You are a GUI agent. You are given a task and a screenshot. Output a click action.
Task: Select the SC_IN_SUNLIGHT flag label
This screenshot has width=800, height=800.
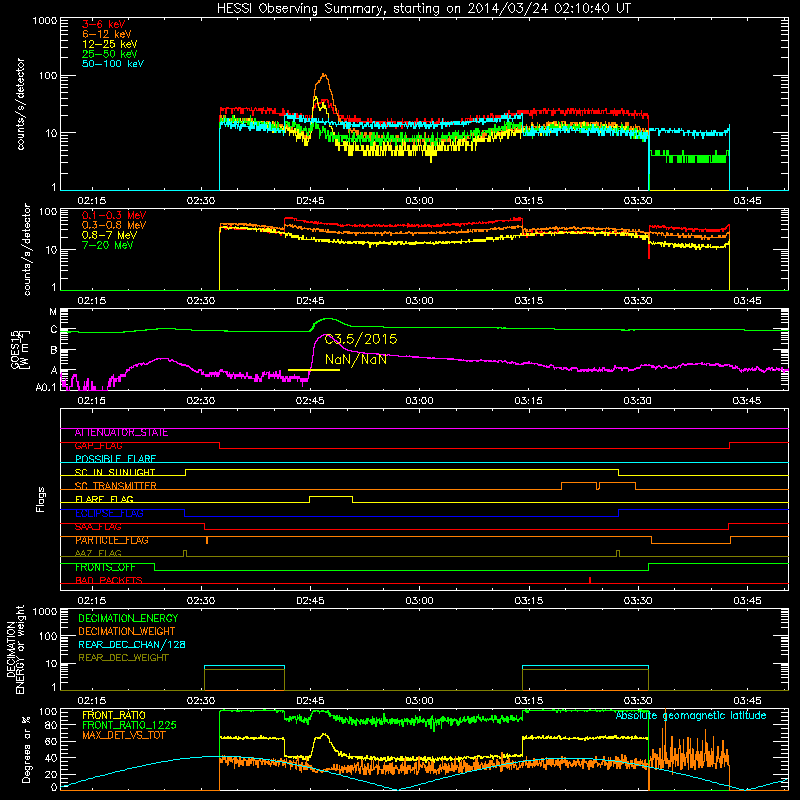[x=115, y=472]
